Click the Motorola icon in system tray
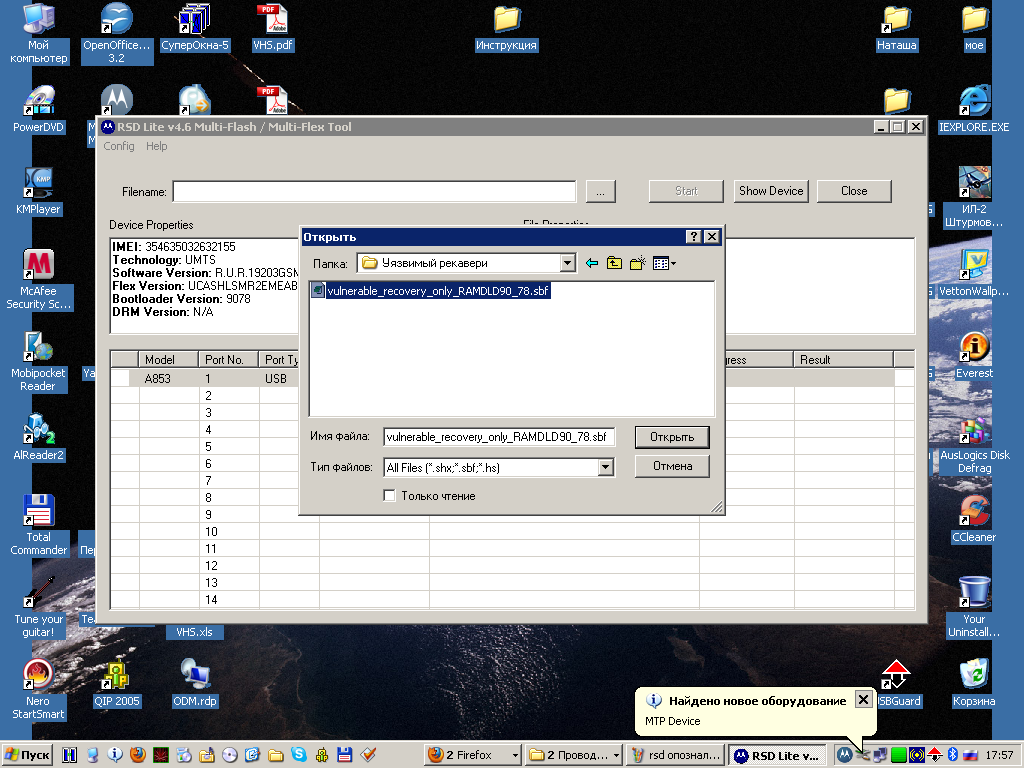1024x768 pixels. 844,755
